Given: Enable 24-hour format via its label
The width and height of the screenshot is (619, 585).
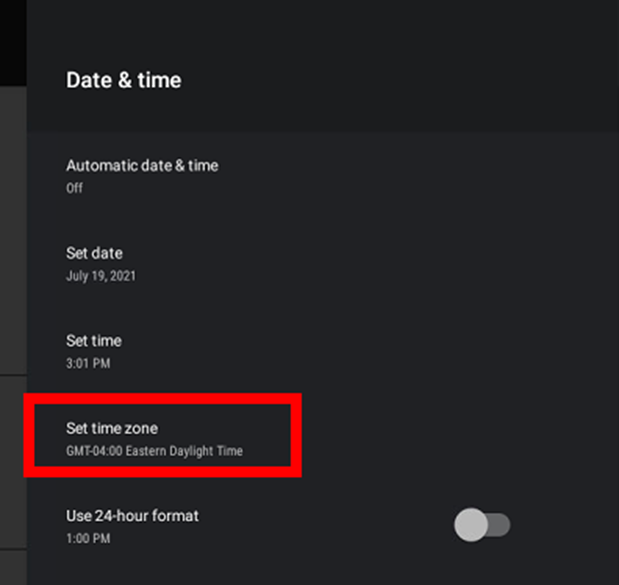Looking at the screenshot, I should 132,516.
